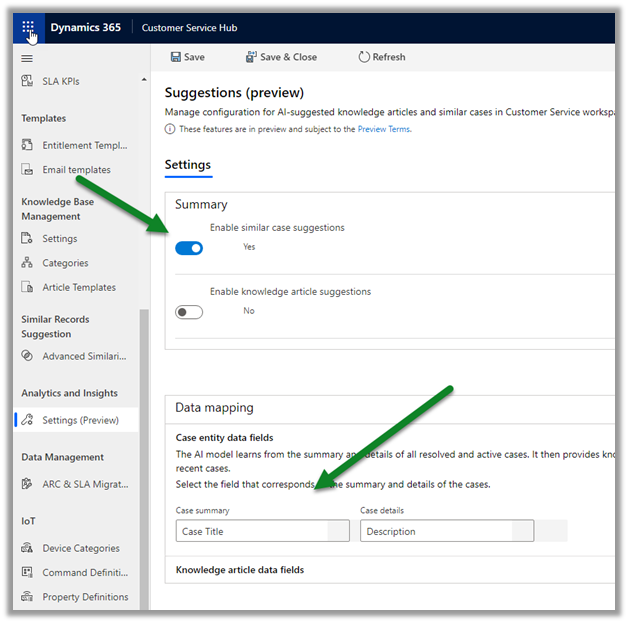The width and height of the screenshot is (628, 623).
Task: Open the Case summary dropdown
Action: click(262, 531)
